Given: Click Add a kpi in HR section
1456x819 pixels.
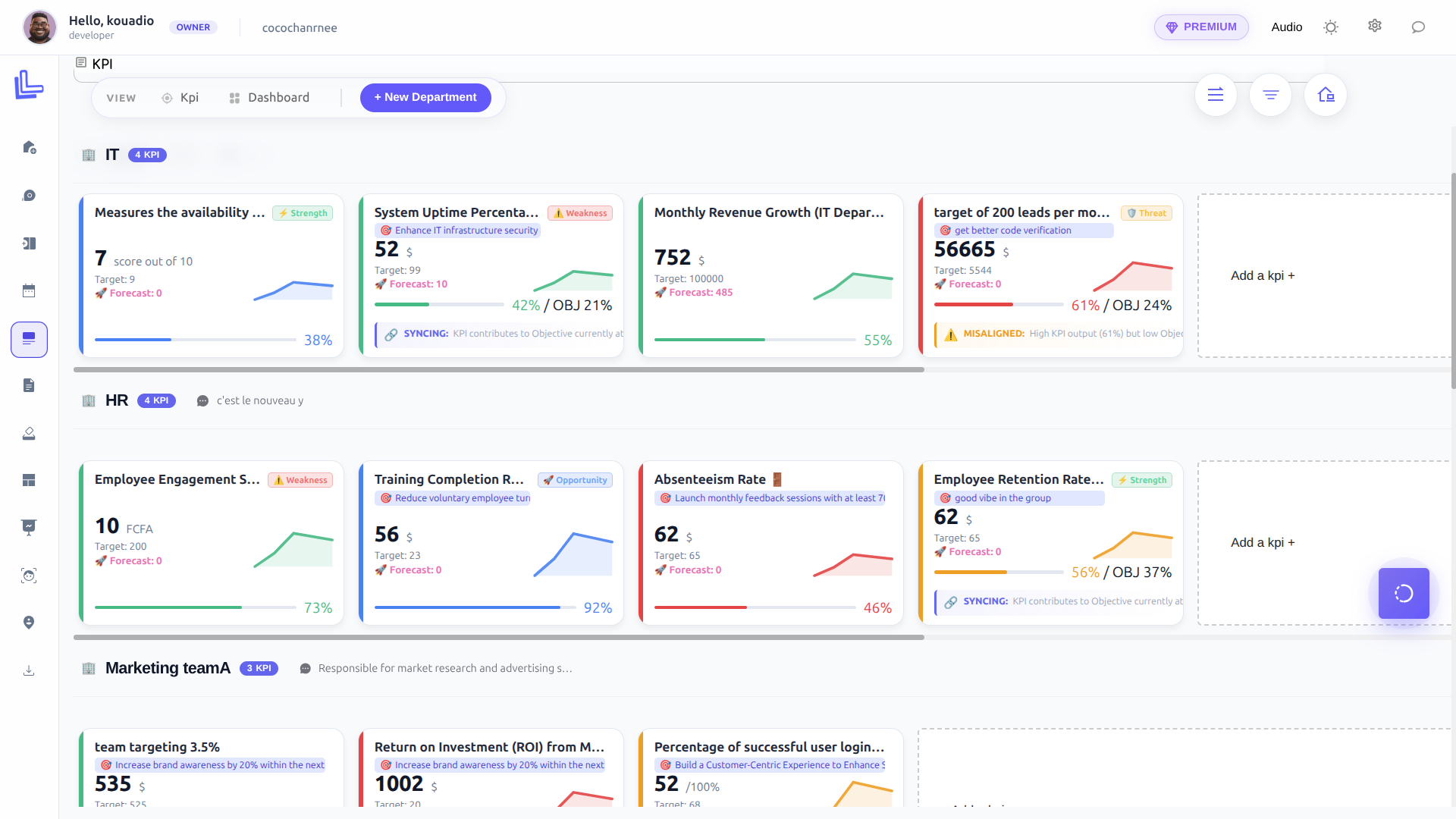Looking at the screenshot, I should 1262,542.
